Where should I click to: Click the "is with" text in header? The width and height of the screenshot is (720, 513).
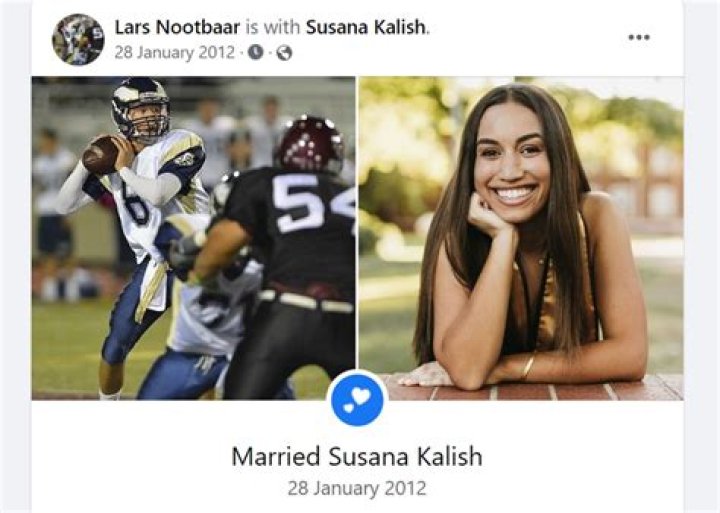point(273,27)
